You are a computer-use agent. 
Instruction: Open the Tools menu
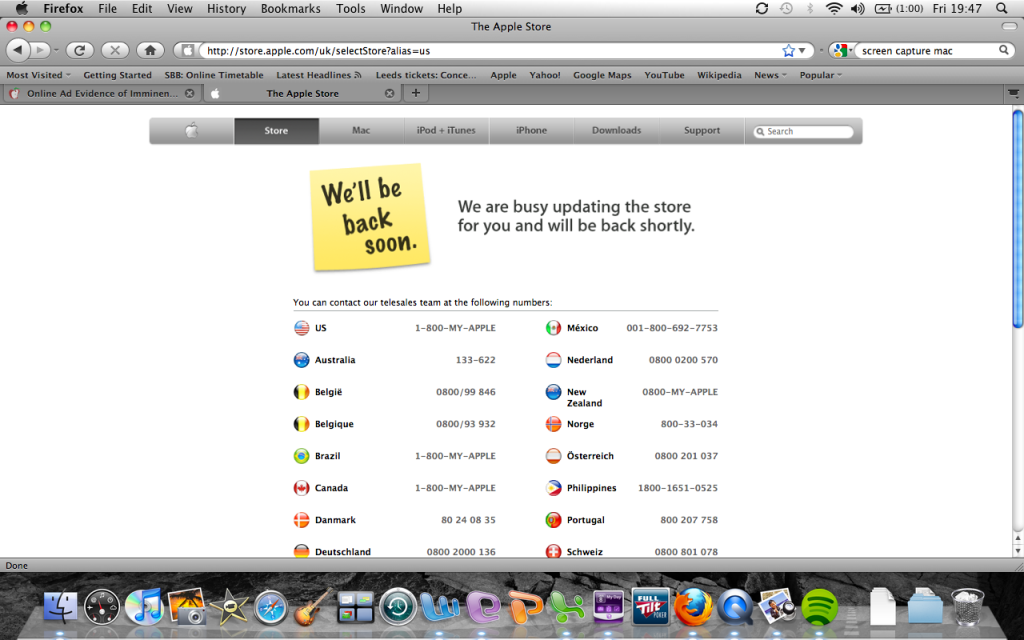(x=351, y=8)
